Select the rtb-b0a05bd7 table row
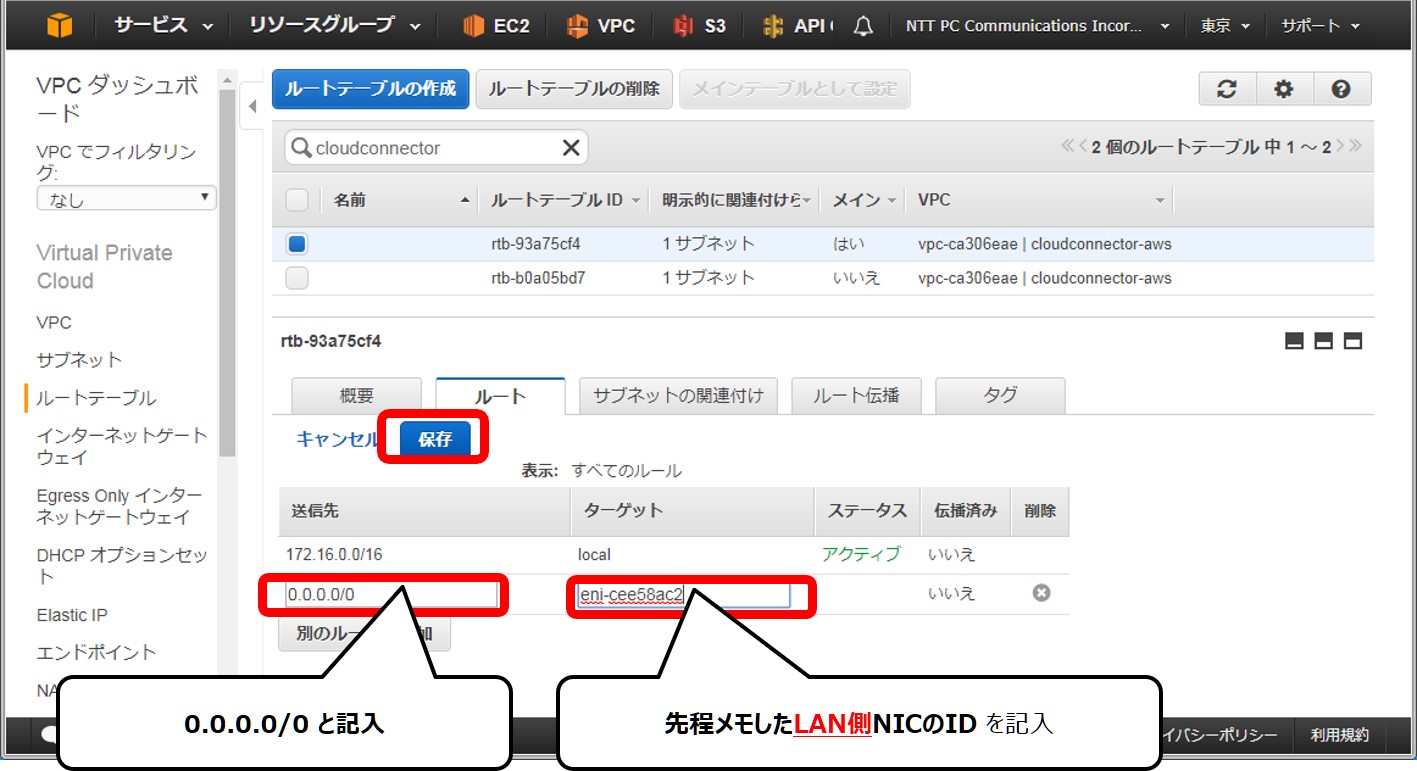 click(823, 278)
